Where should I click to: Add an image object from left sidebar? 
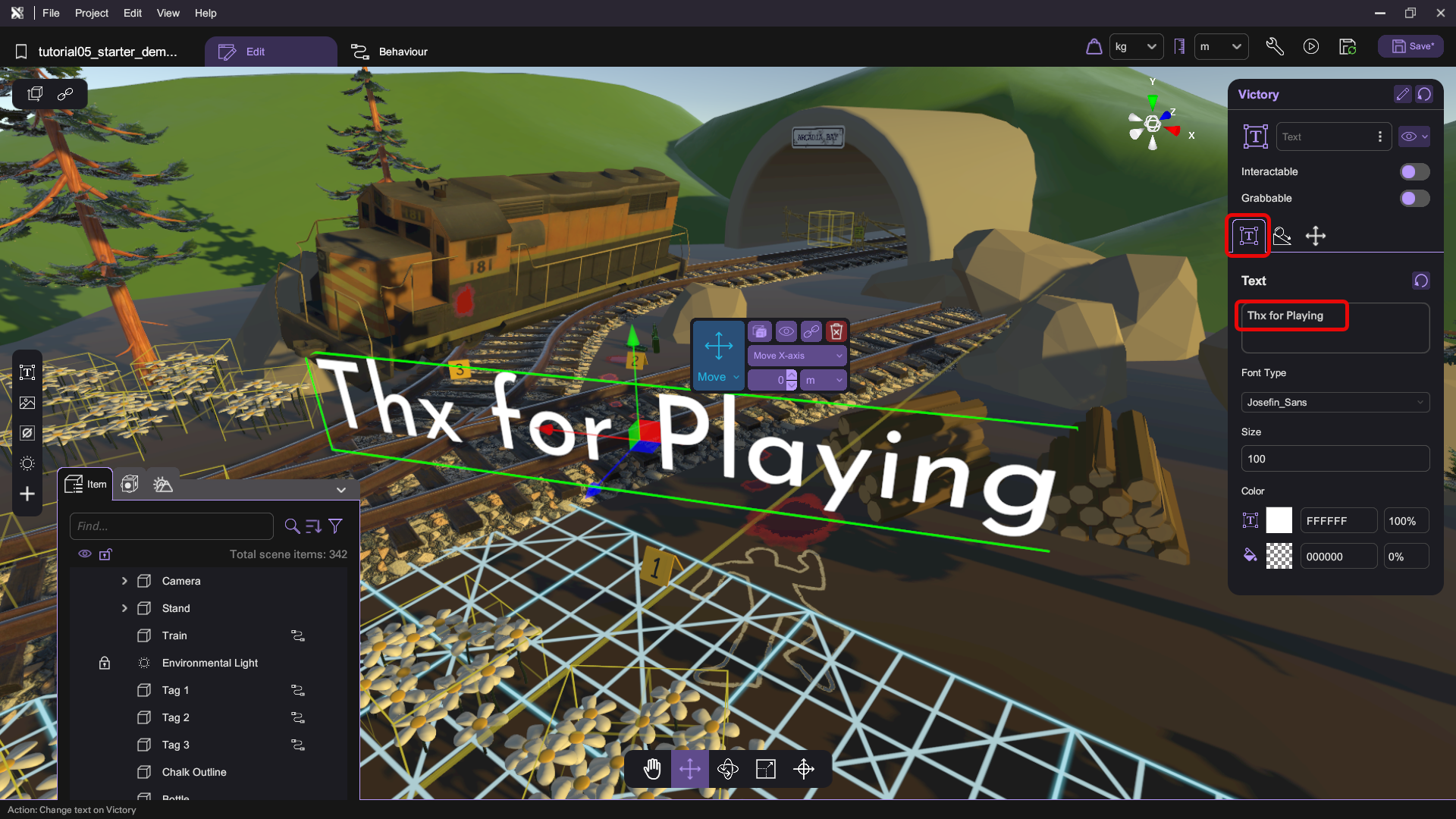27,403
